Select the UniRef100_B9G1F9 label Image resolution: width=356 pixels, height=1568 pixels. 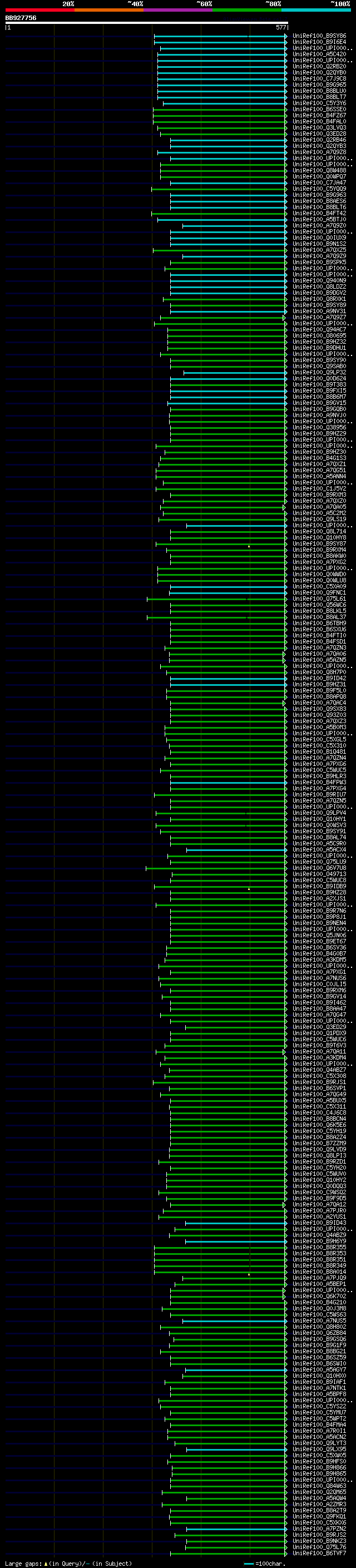pos(319,1344)
